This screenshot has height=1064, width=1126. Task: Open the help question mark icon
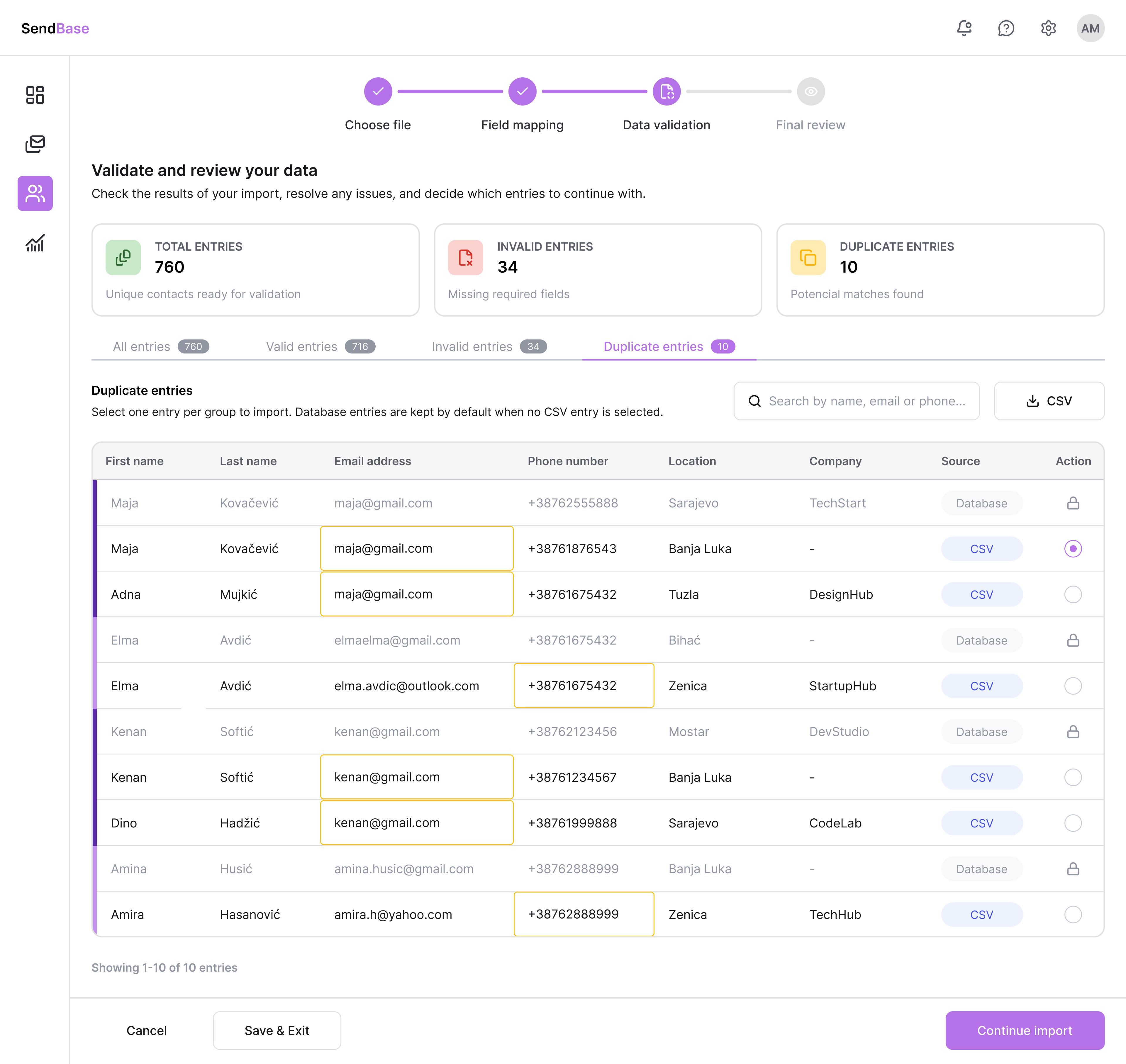[x=1006, y=28]
